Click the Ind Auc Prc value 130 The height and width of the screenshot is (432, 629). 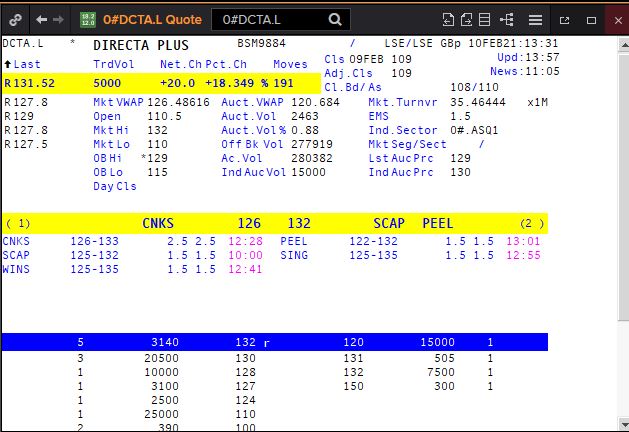(x=460, y=172)
